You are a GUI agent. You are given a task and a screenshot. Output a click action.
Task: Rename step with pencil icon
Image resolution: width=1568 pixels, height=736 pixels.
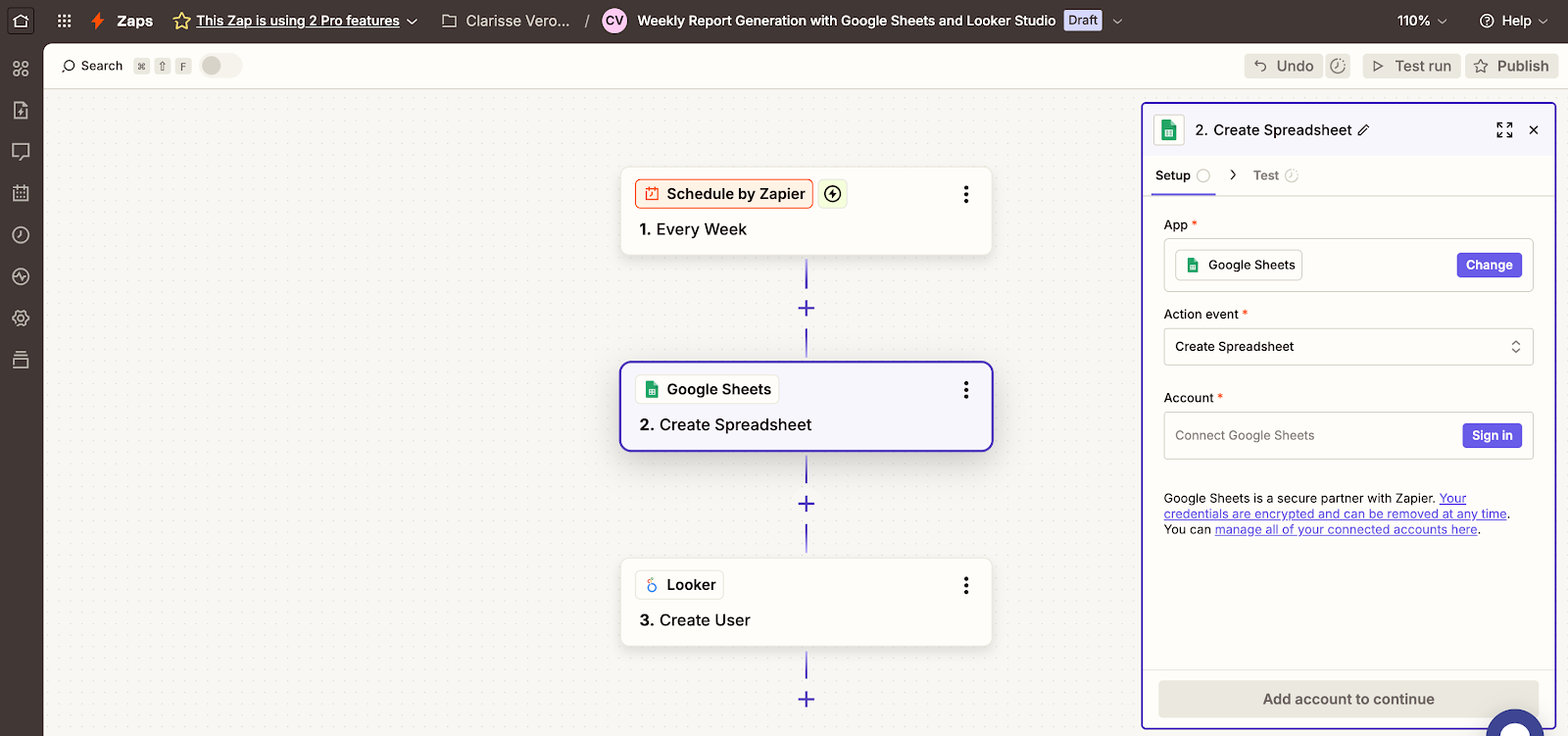[1363, 130]
